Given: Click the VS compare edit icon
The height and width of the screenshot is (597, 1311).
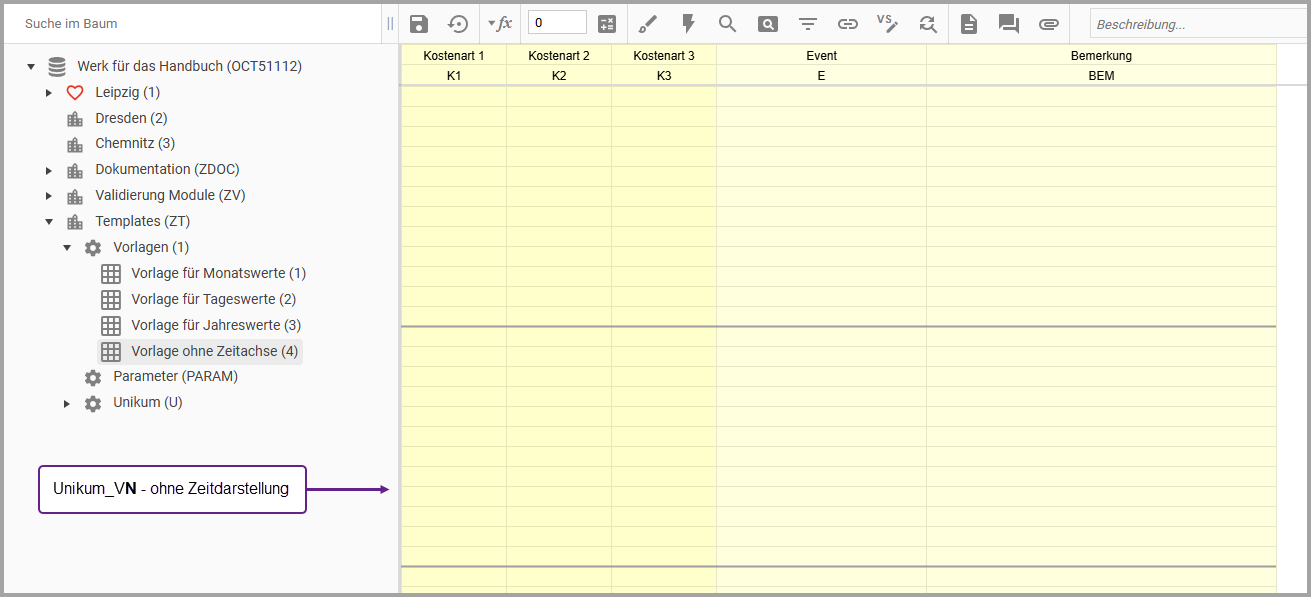Looking at the screenshot, I should click(x=887, y=24).
